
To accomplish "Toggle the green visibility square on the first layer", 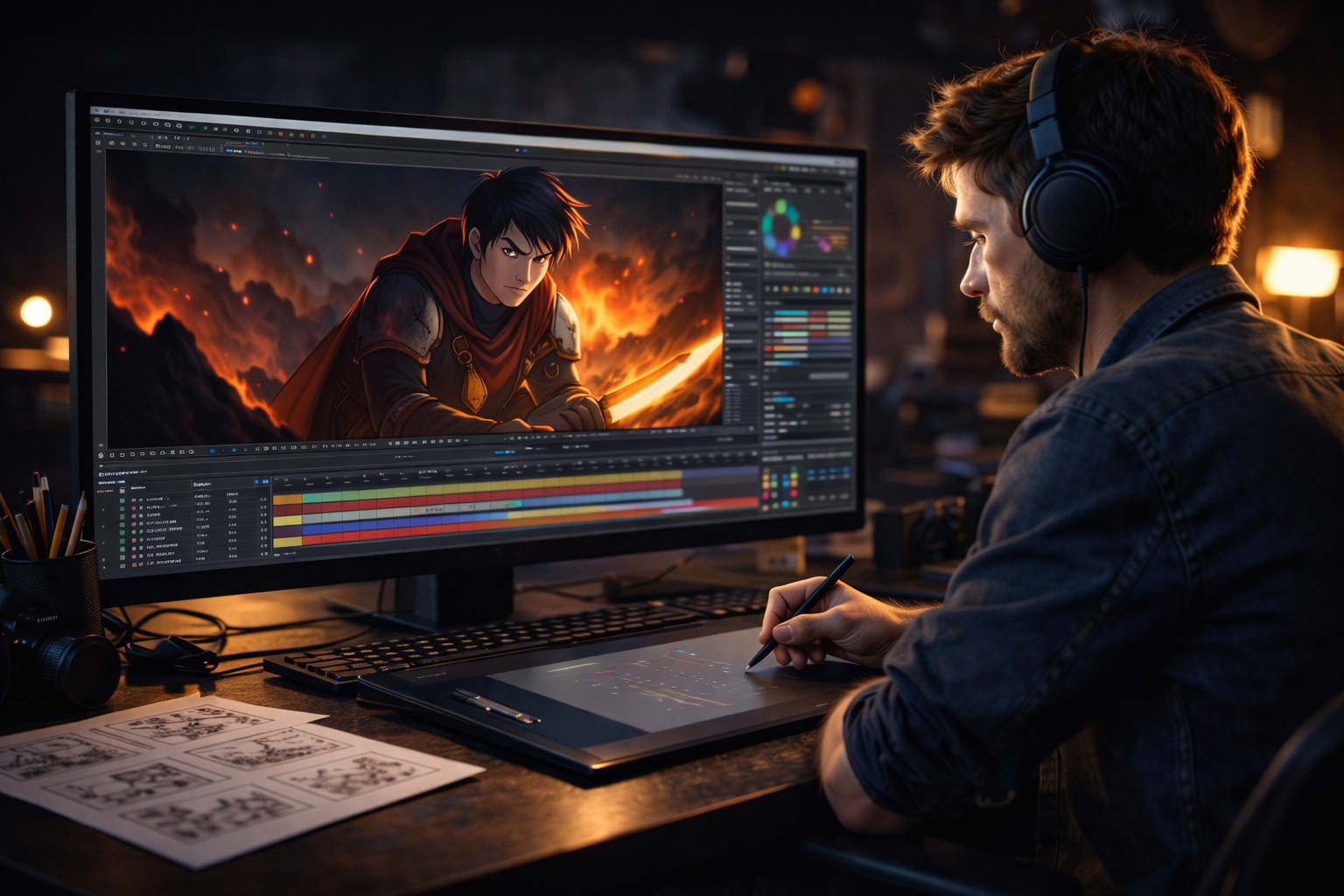I will click(x=122, y=500).
